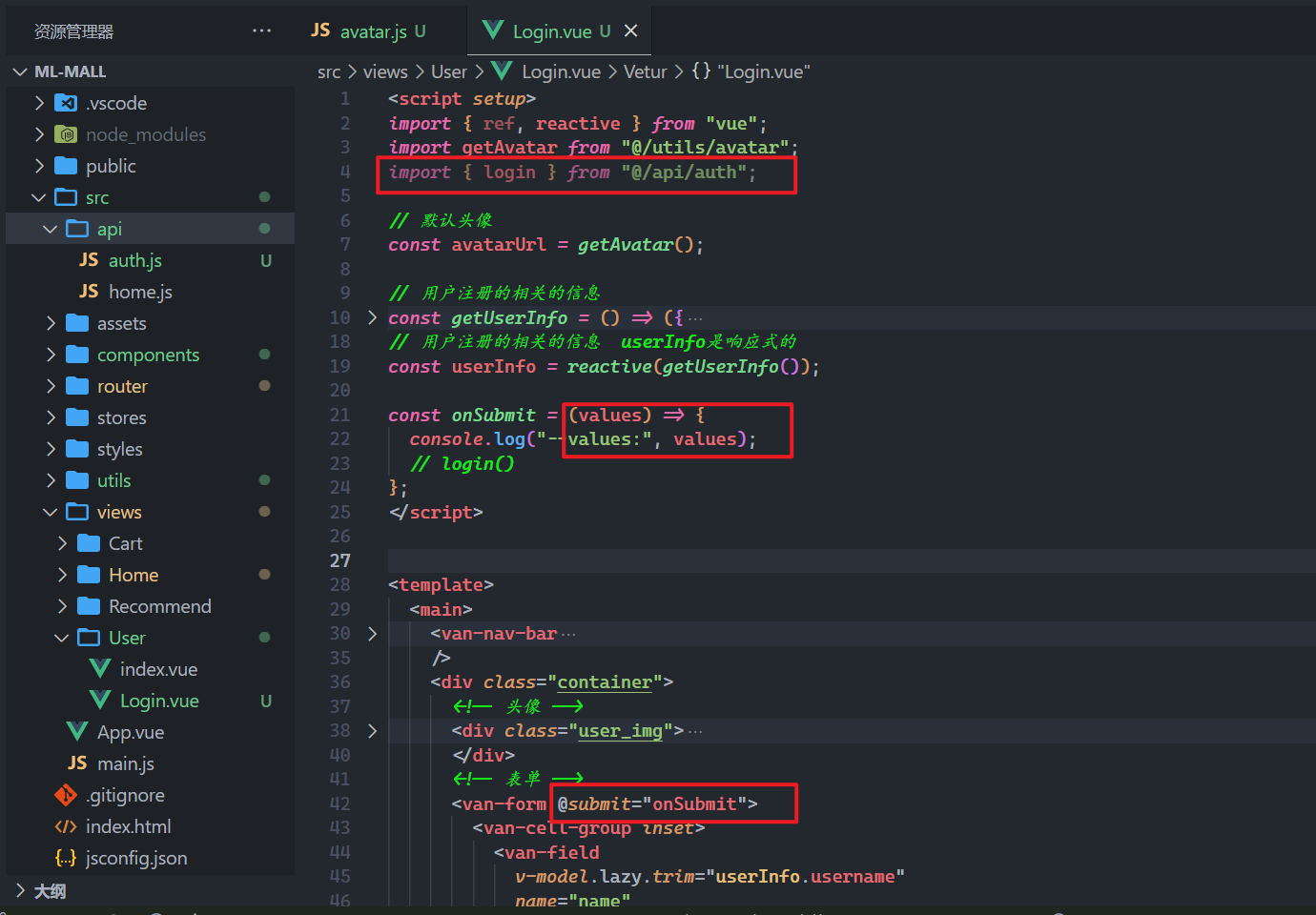Expand the stores folder
Viewport: 1316px width, 915px height.
tap(51, 417)
